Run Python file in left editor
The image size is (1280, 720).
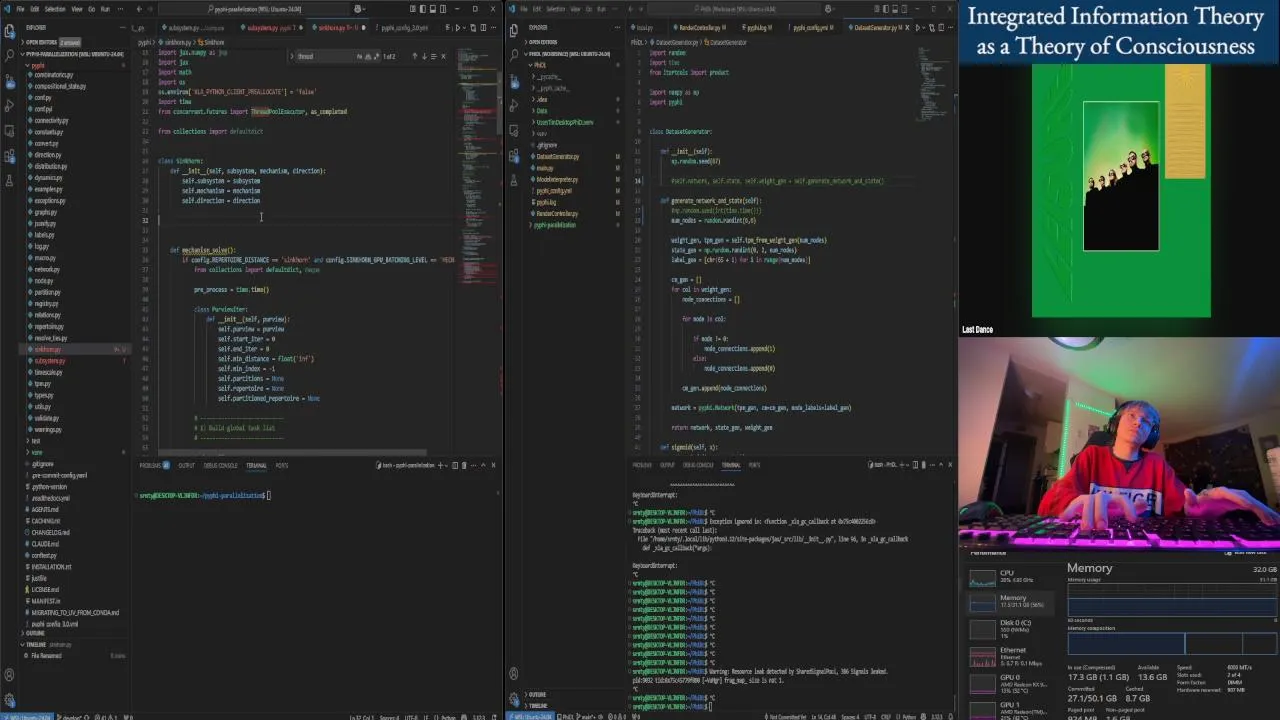coord(459,28)
